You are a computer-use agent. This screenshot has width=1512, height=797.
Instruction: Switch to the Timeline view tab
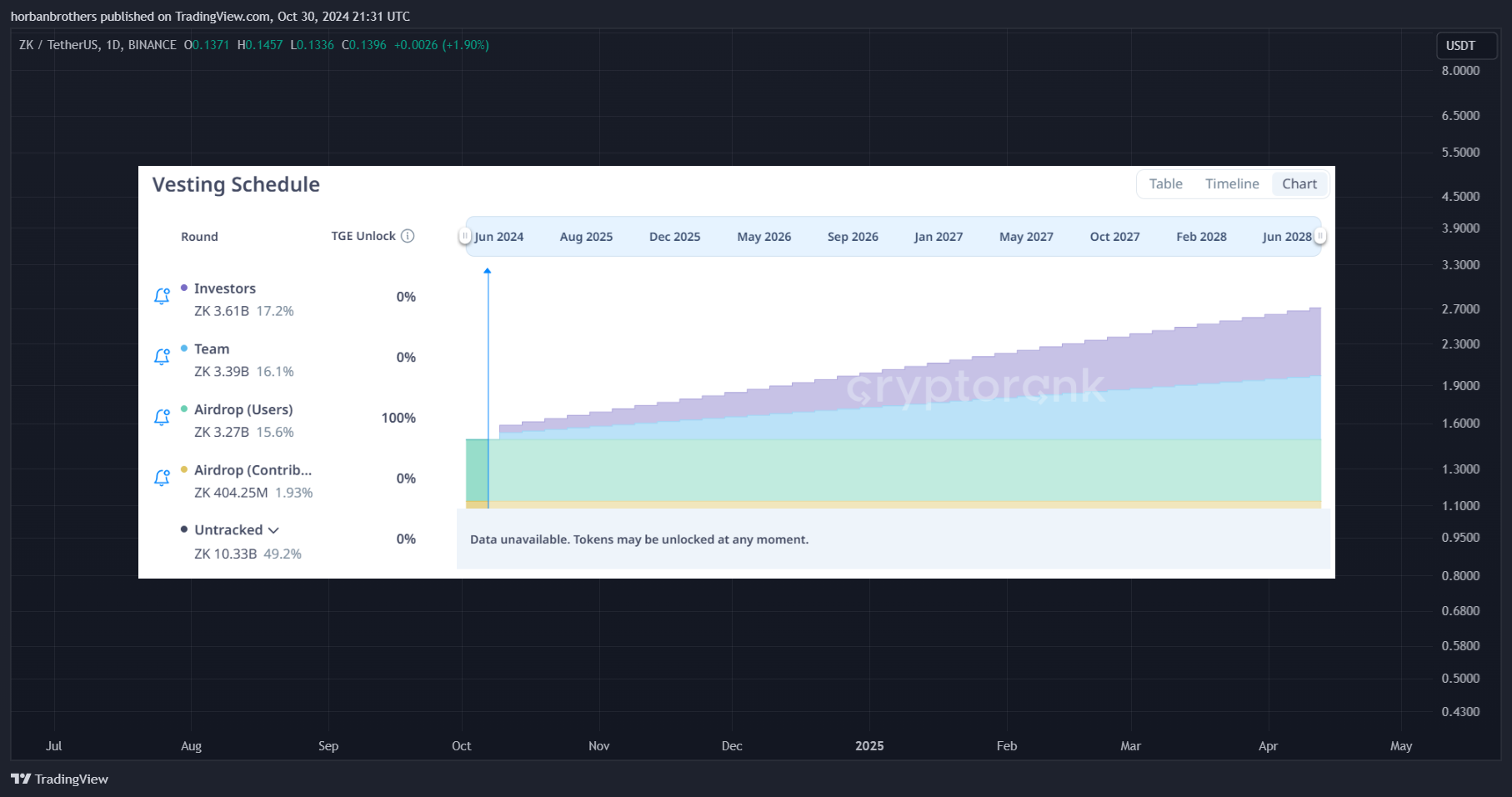1232,184
